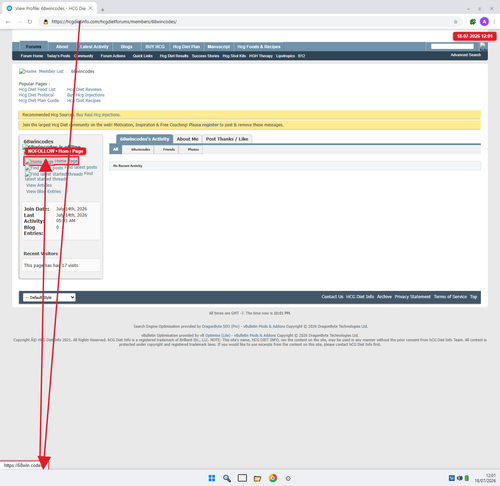Open Success Stories link

[x=205, y=56]
